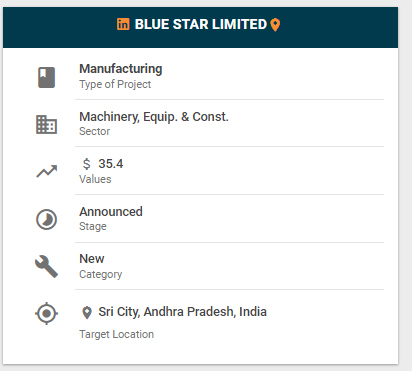Click the Target Location label
The width and height of the screenshot is (412, 371).
click(117, 334)
